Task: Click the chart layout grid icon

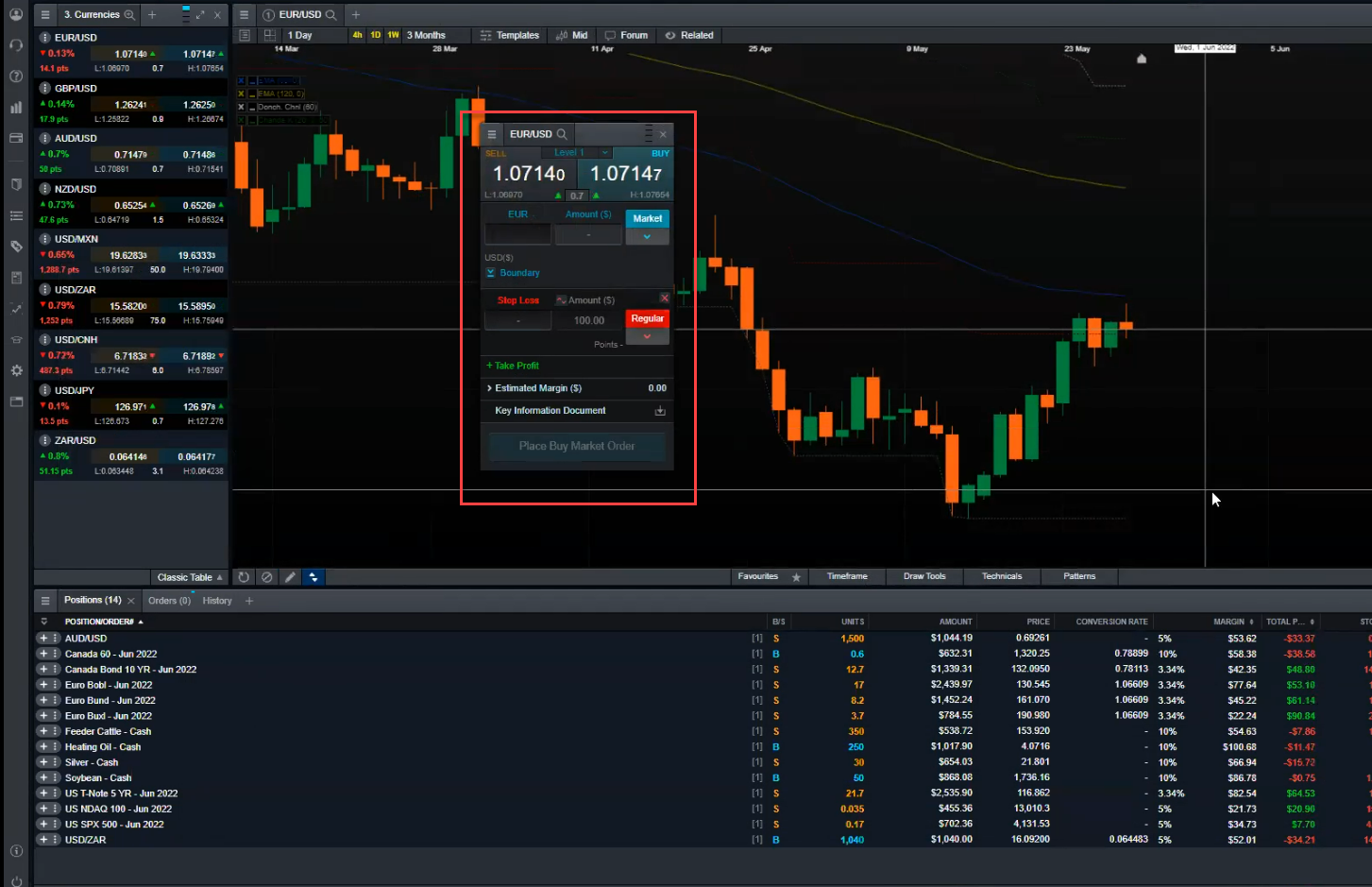Action: pos(270,35)
